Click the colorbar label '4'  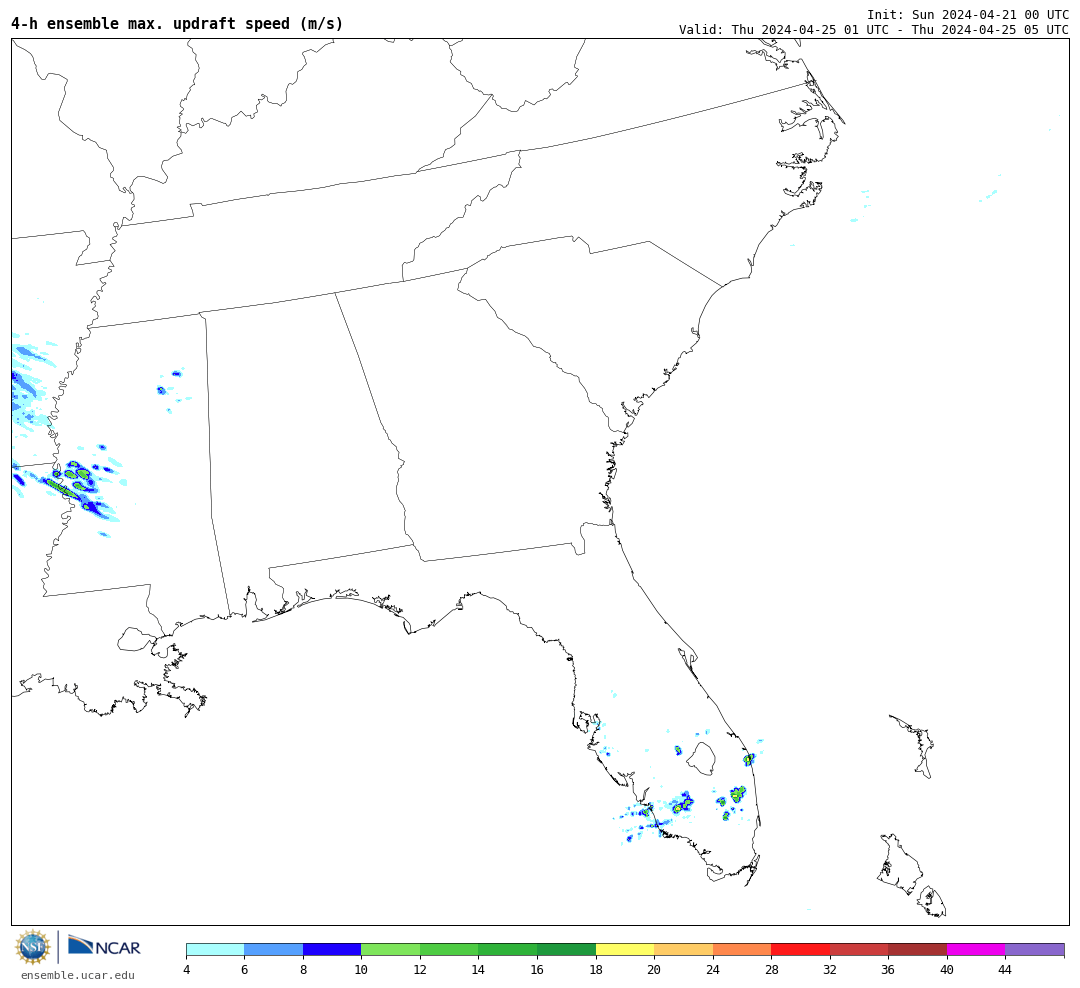point(187,969)
